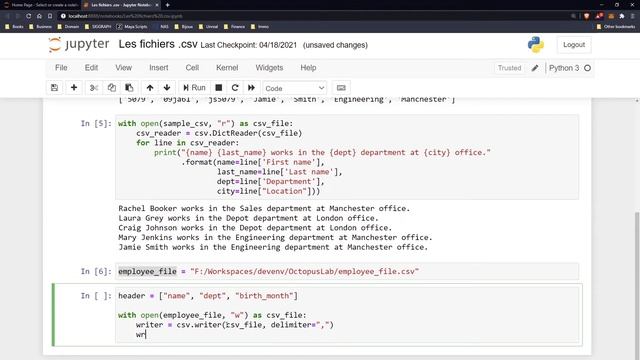Click the Python 3 kernel status circle

pyautogui.click(x=587, y=68)
